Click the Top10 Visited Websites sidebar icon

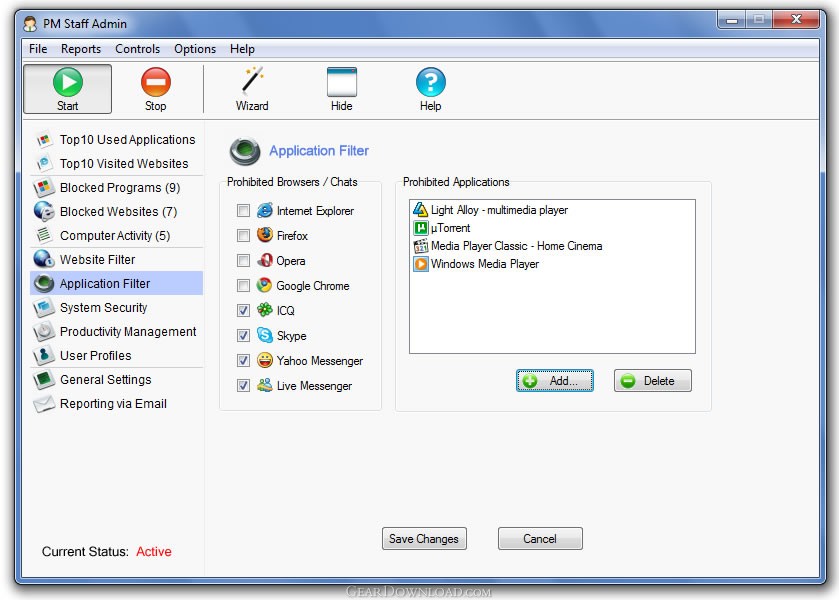43,163
